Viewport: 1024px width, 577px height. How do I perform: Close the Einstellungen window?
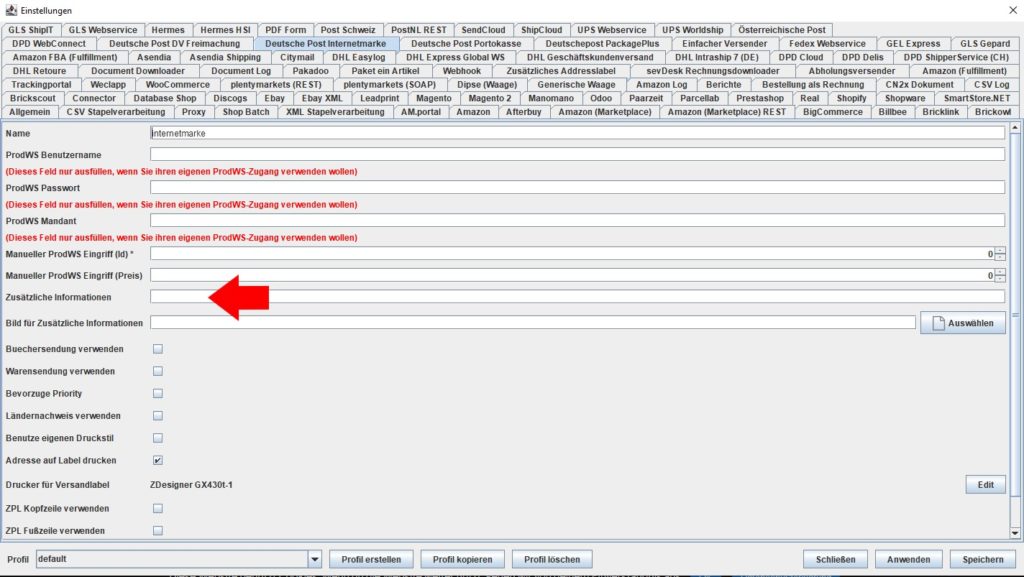point(1013,10)
